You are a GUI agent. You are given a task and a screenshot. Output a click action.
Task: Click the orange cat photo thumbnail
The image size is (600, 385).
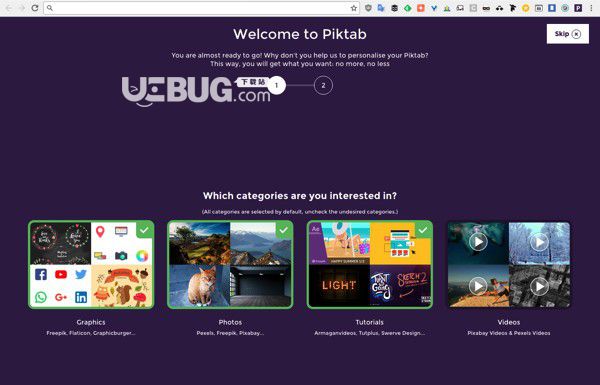tap(199, 286)
